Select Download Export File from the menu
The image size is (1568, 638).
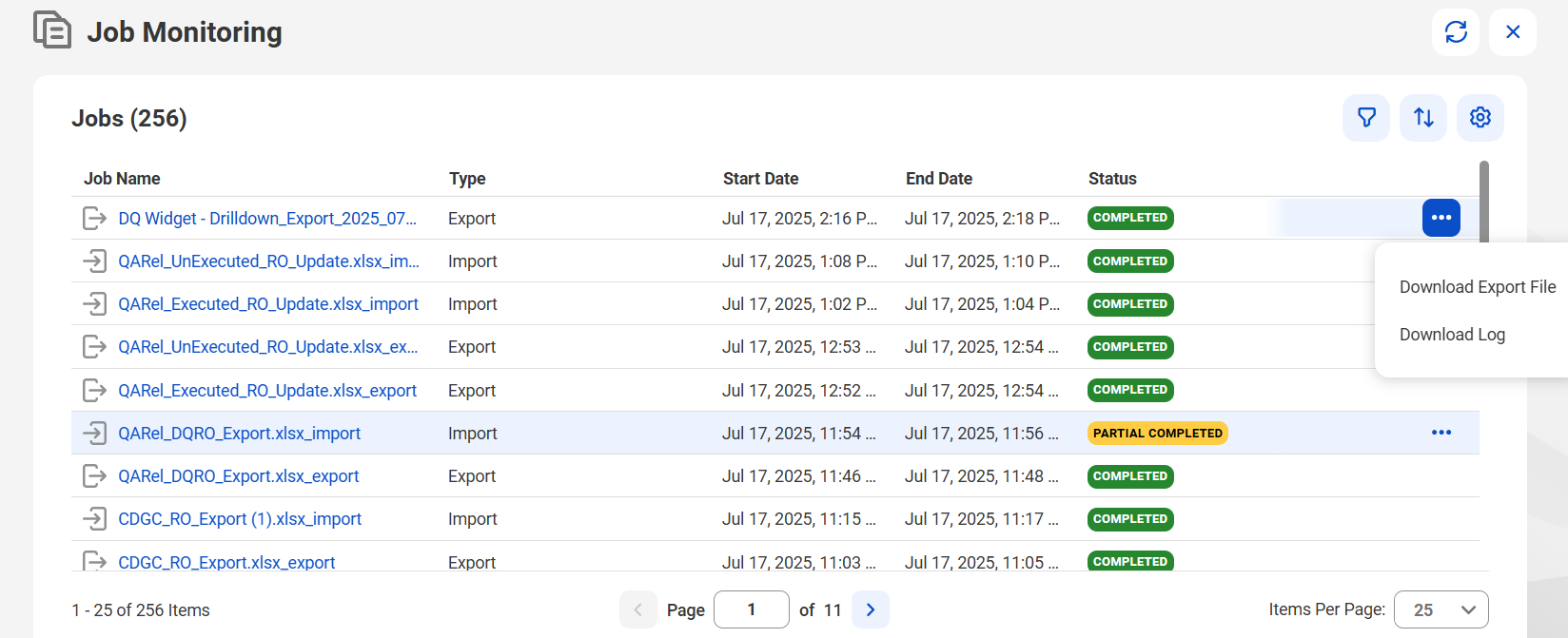(x=1478, y=287)
